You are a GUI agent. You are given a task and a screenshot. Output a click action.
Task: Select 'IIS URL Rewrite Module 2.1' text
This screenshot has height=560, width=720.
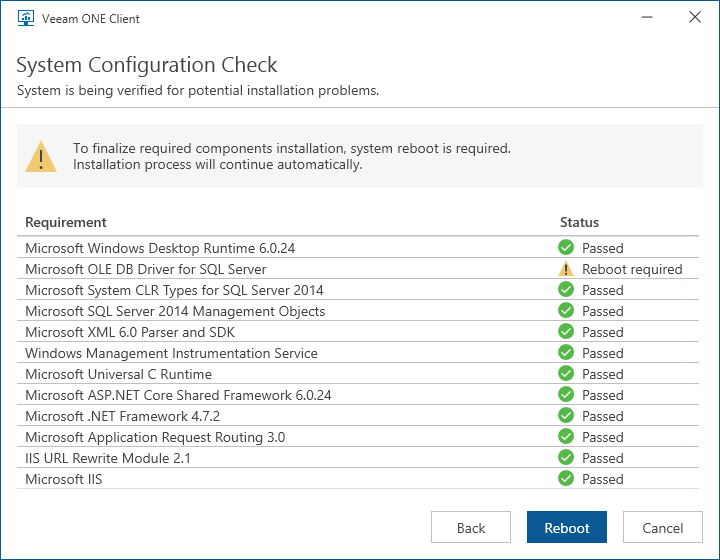[108, 458]
